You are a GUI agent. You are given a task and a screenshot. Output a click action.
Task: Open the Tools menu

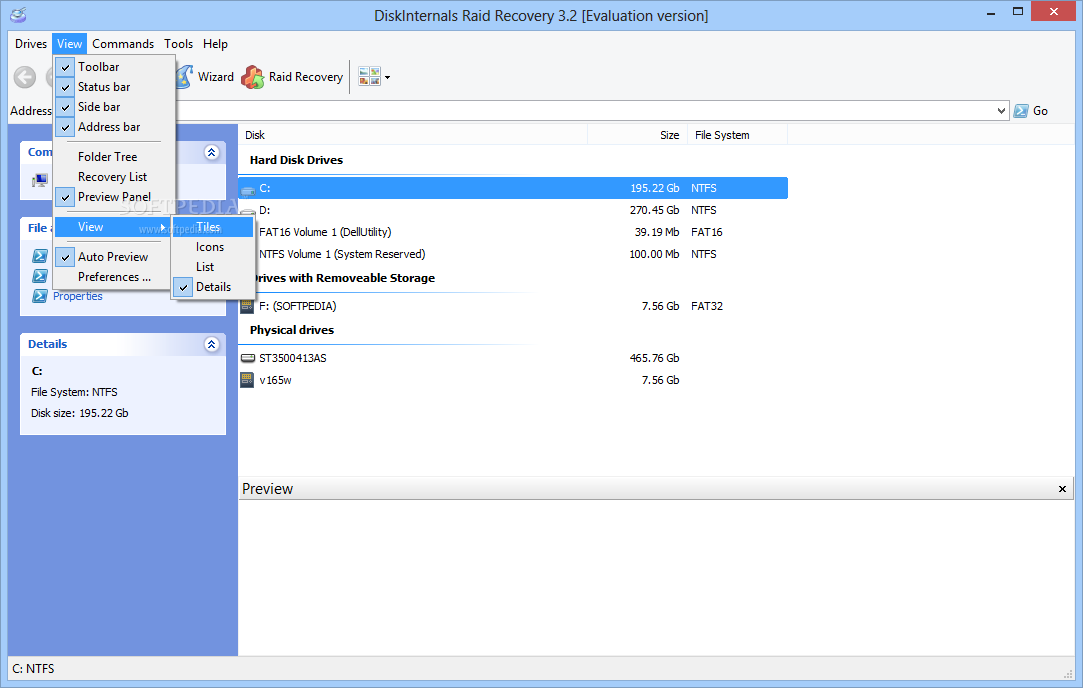coord(178,44)
